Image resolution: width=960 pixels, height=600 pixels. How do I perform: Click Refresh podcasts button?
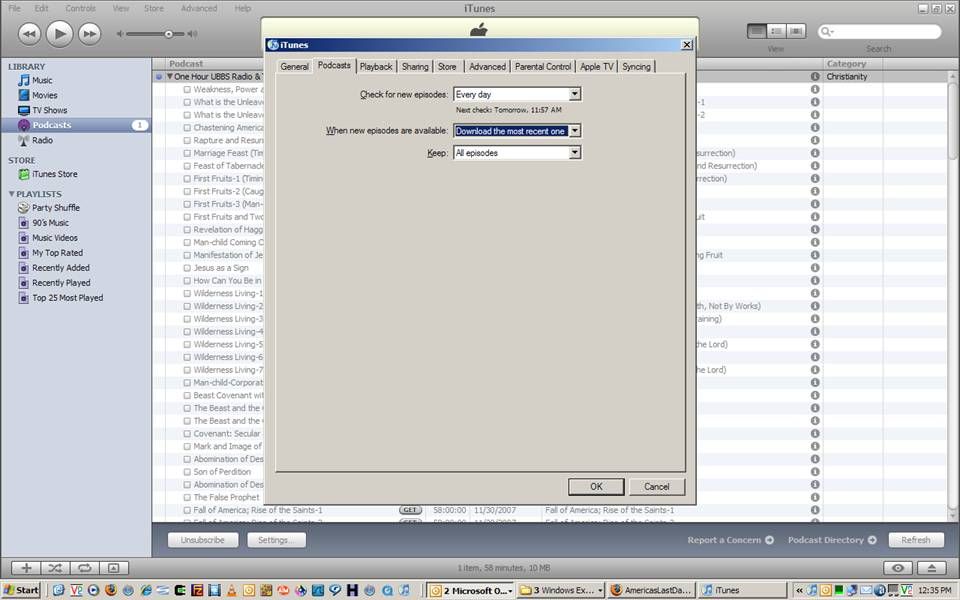[x=916, y=540]
